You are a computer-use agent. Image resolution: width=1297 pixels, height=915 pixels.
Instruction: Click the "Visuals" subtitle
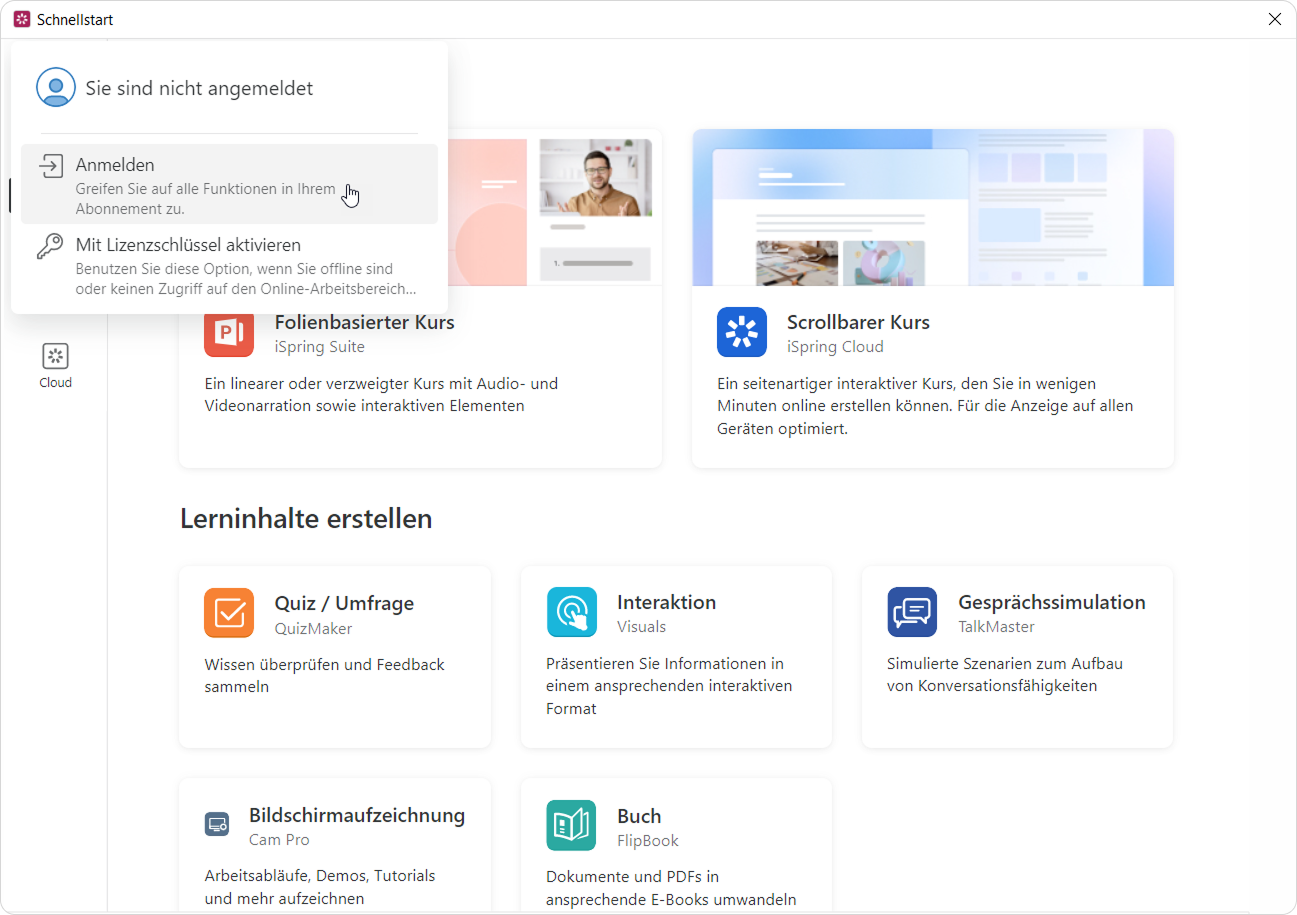642,627
